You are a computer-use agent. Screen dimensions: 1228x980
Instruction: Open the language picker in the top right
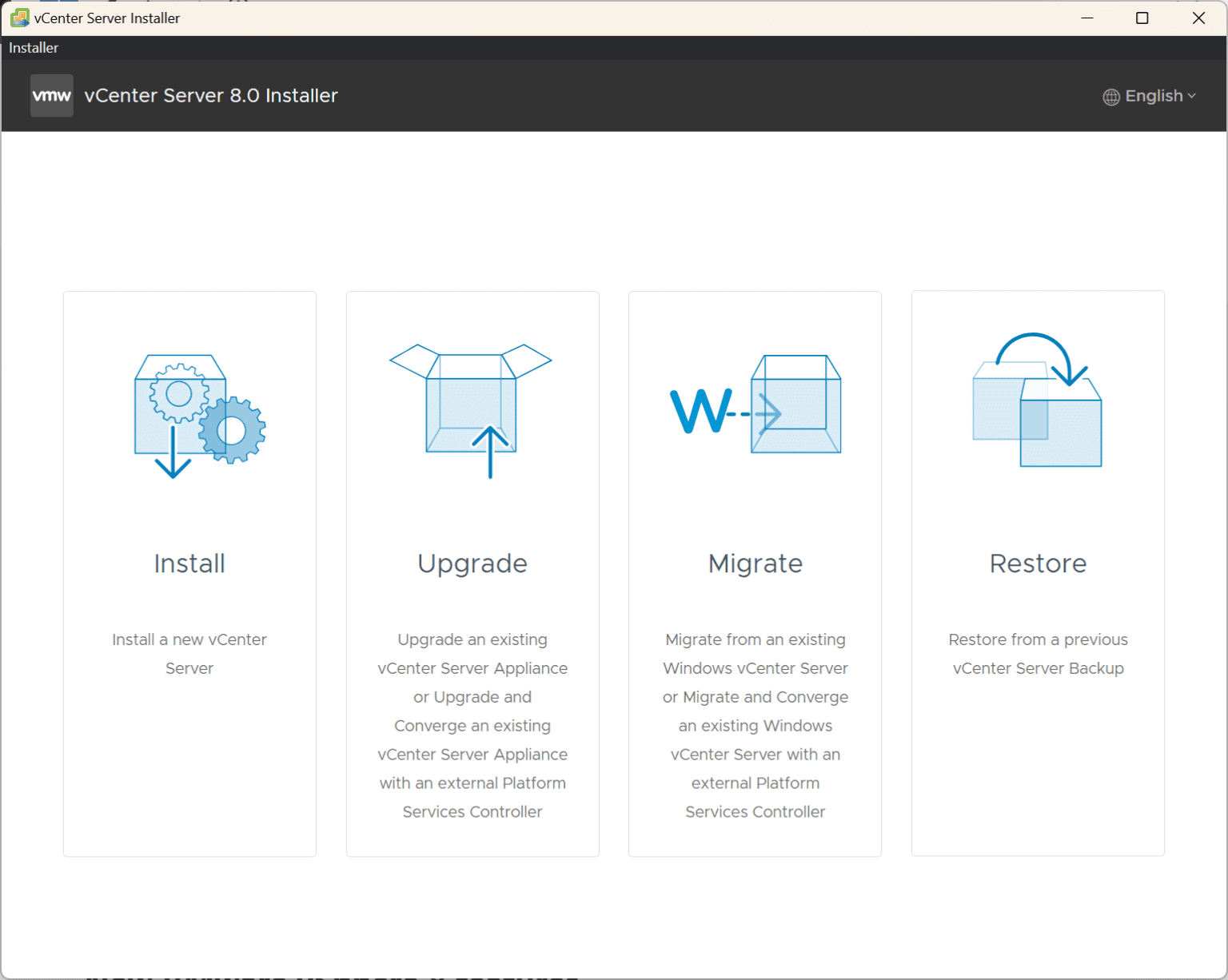(1150, 96)
